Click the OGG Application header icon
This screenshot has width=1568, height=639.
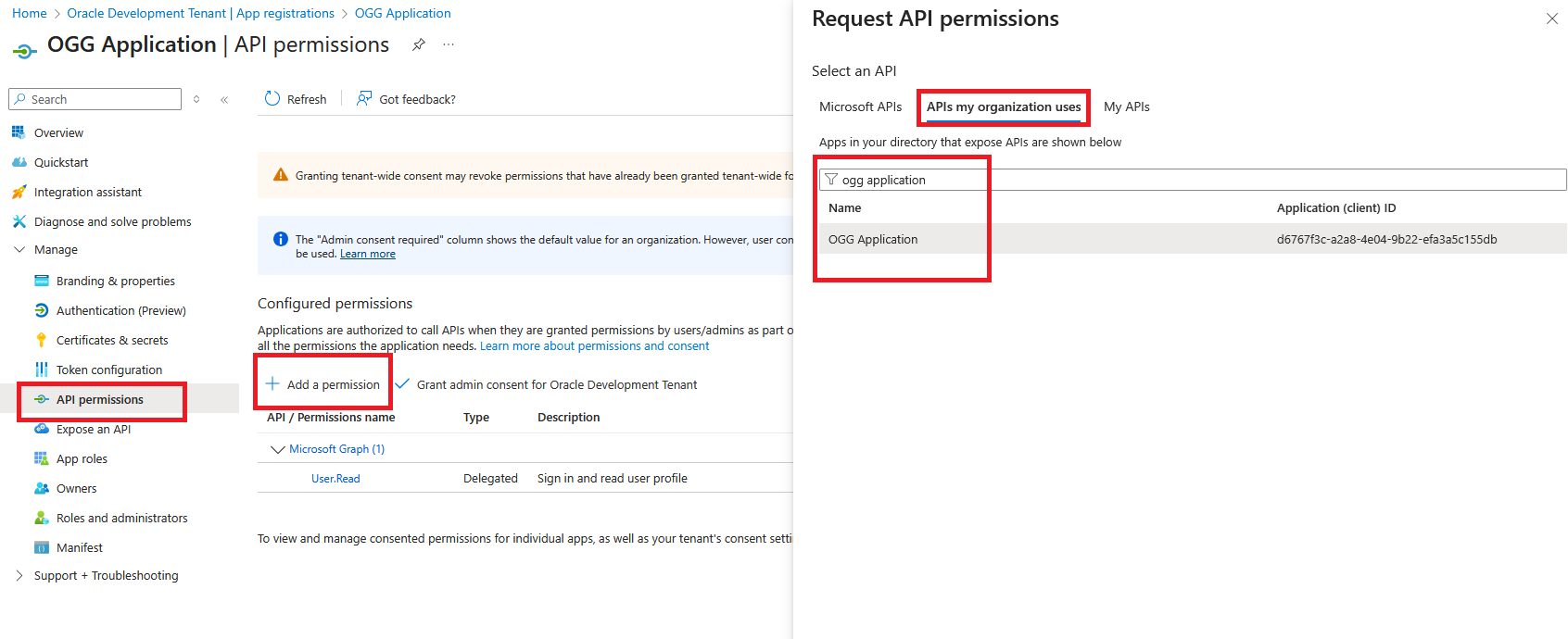[x=24, y=51]
